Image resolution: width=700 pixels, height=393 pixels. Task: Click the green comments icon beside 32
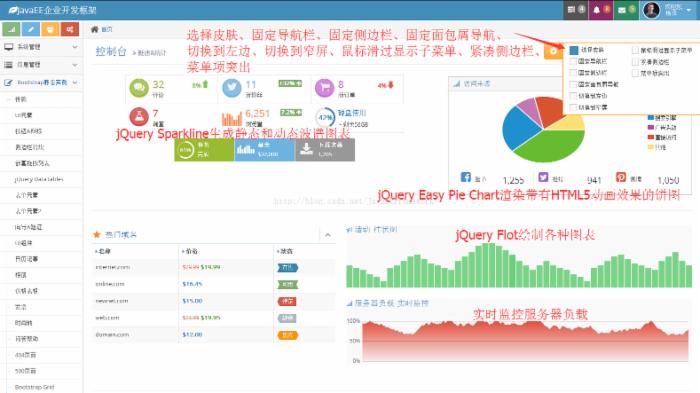(139, 87)
